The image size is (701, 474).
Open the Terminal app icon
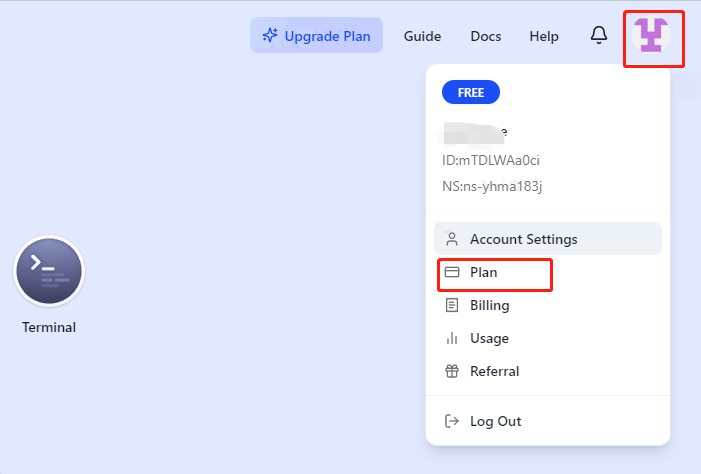tap(49, 272)
